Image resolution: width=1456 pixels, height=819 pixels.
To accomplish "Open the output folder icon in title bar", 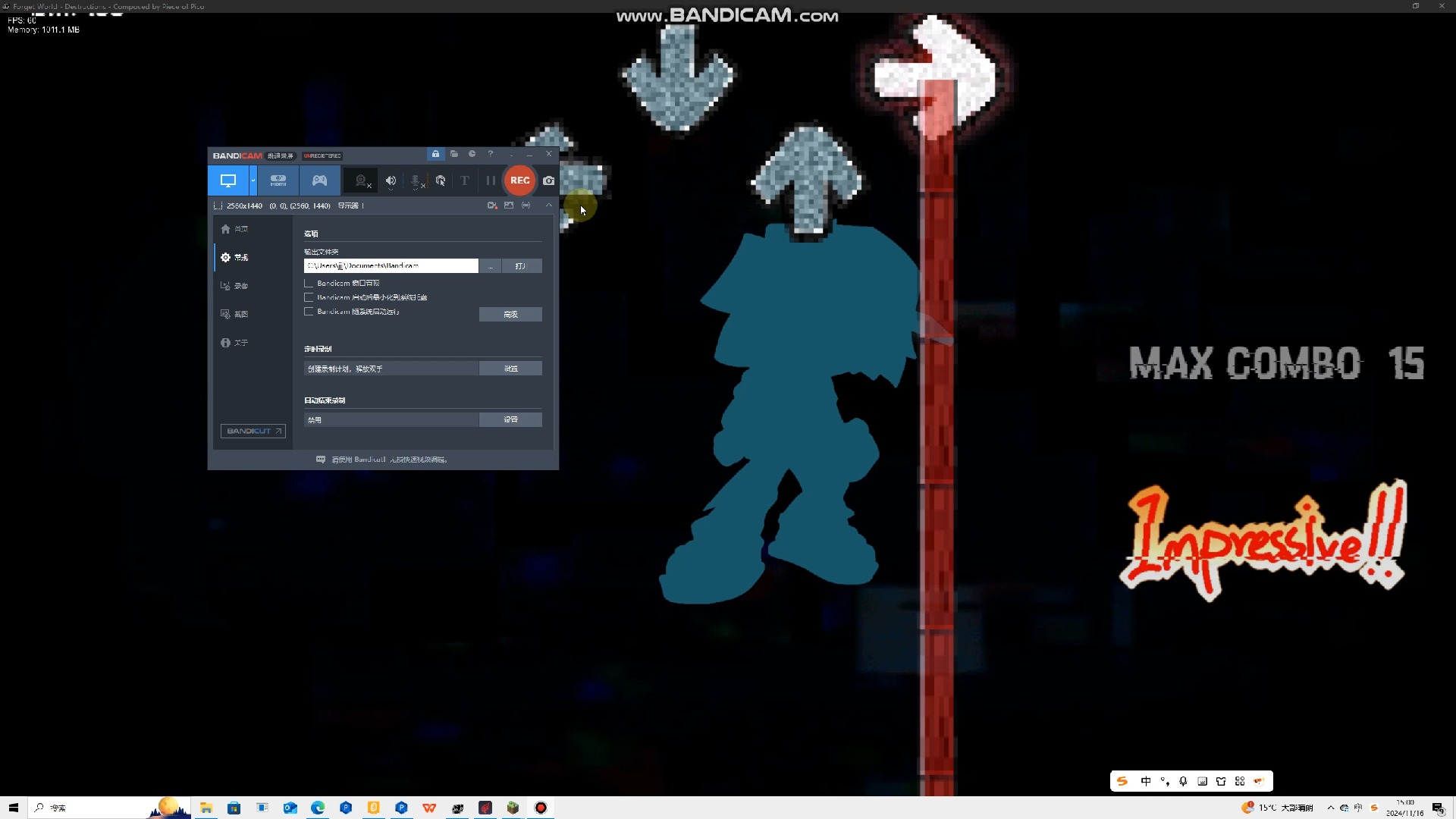I will click(x=453, y=154).
